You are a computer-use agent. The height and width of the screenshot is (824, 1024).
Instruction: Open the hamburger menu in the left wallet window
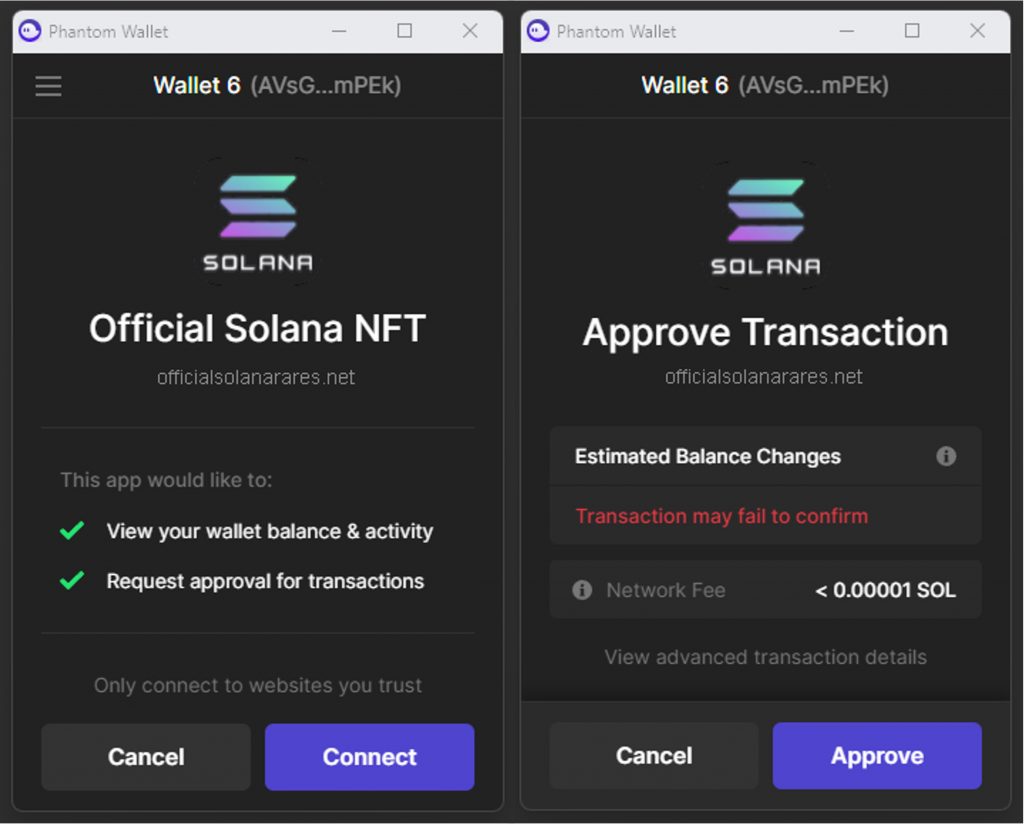[x=48, y=86]
